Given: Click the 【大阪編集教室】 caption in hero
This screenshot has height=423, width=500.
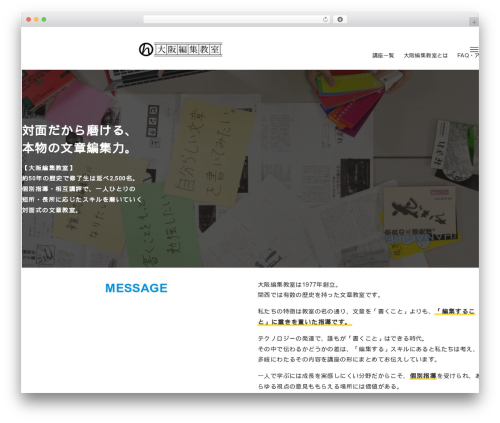Looking at the screenshot, I should point(48,168).
